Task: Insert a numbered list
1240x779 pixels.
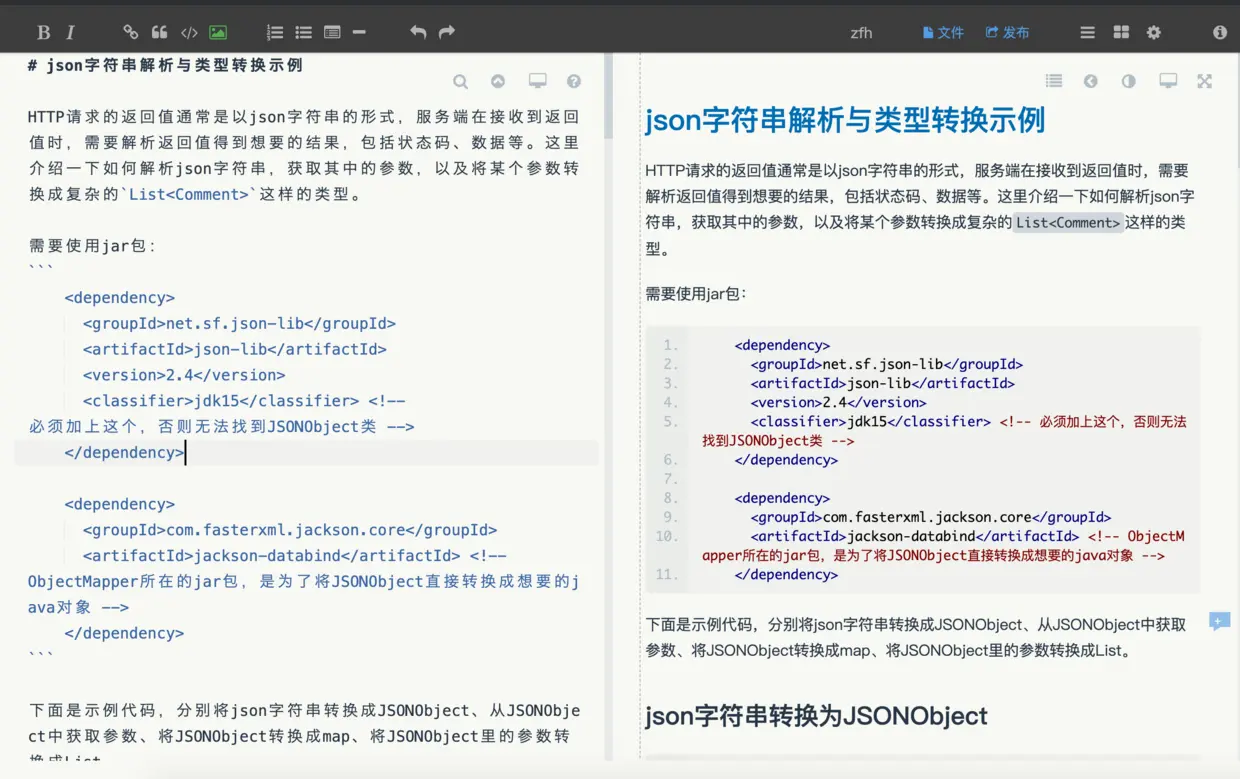Action: [x=275, y=32]
